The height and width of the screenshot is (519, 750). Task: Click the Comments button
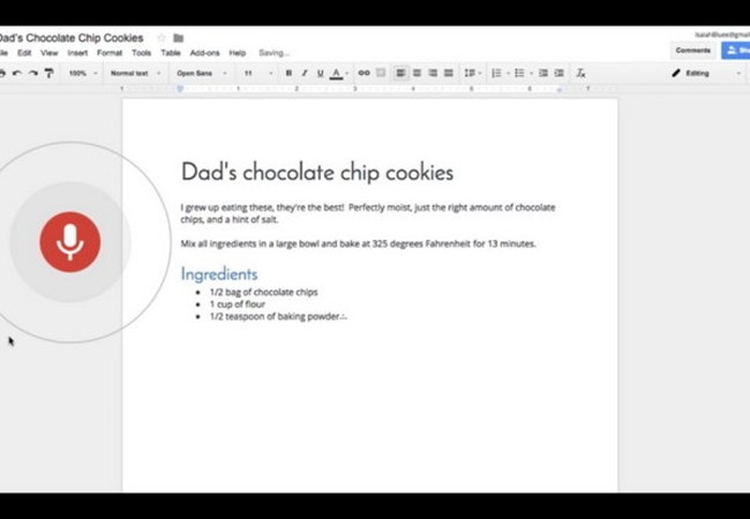[692, 49]
